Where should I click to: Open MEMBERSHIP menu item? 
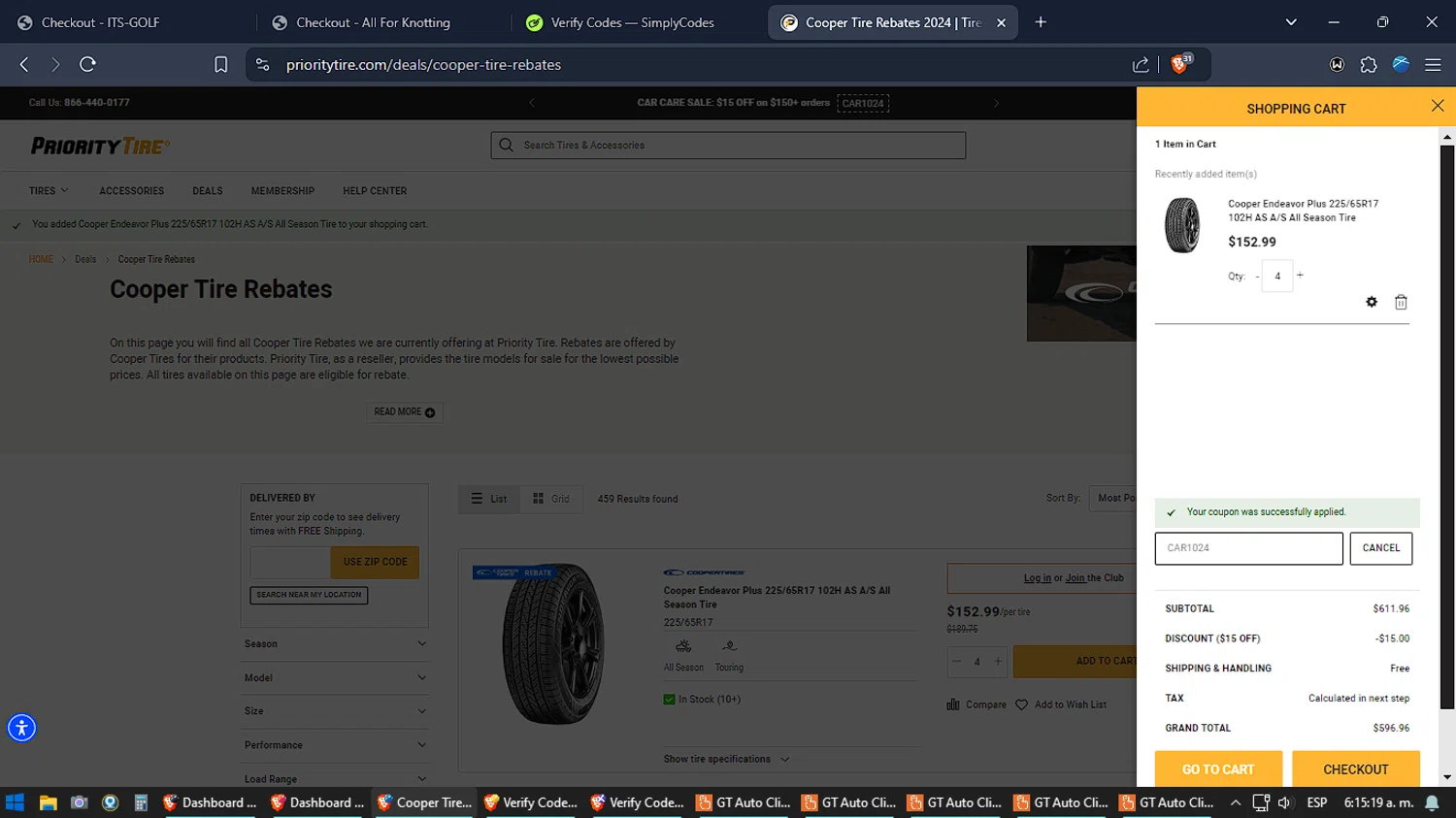coord(282,191)
